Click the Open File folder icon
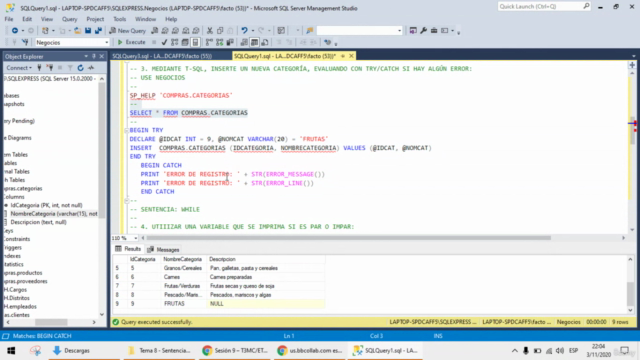The image size is (640, 360). pyautogui.click(x=77, y=31)
